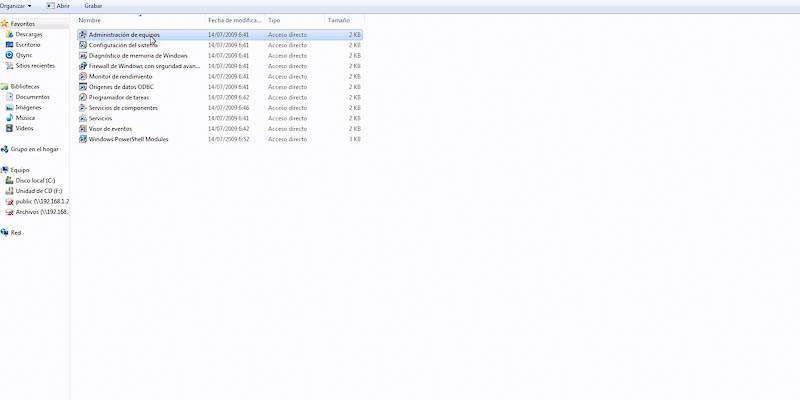
Task: Select the Equipo tree node label
Action: coord(20,170)
